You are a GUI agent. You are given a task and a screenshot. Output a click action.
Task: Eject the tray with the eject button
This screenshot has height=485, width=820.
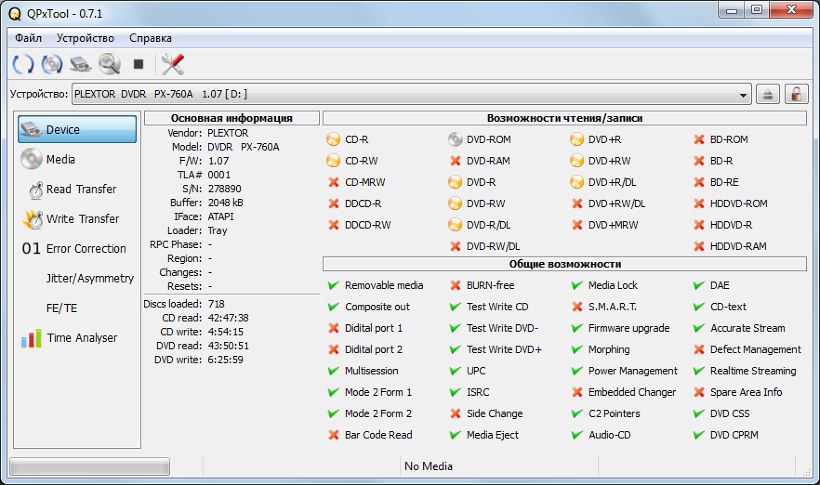coord(768,94)
